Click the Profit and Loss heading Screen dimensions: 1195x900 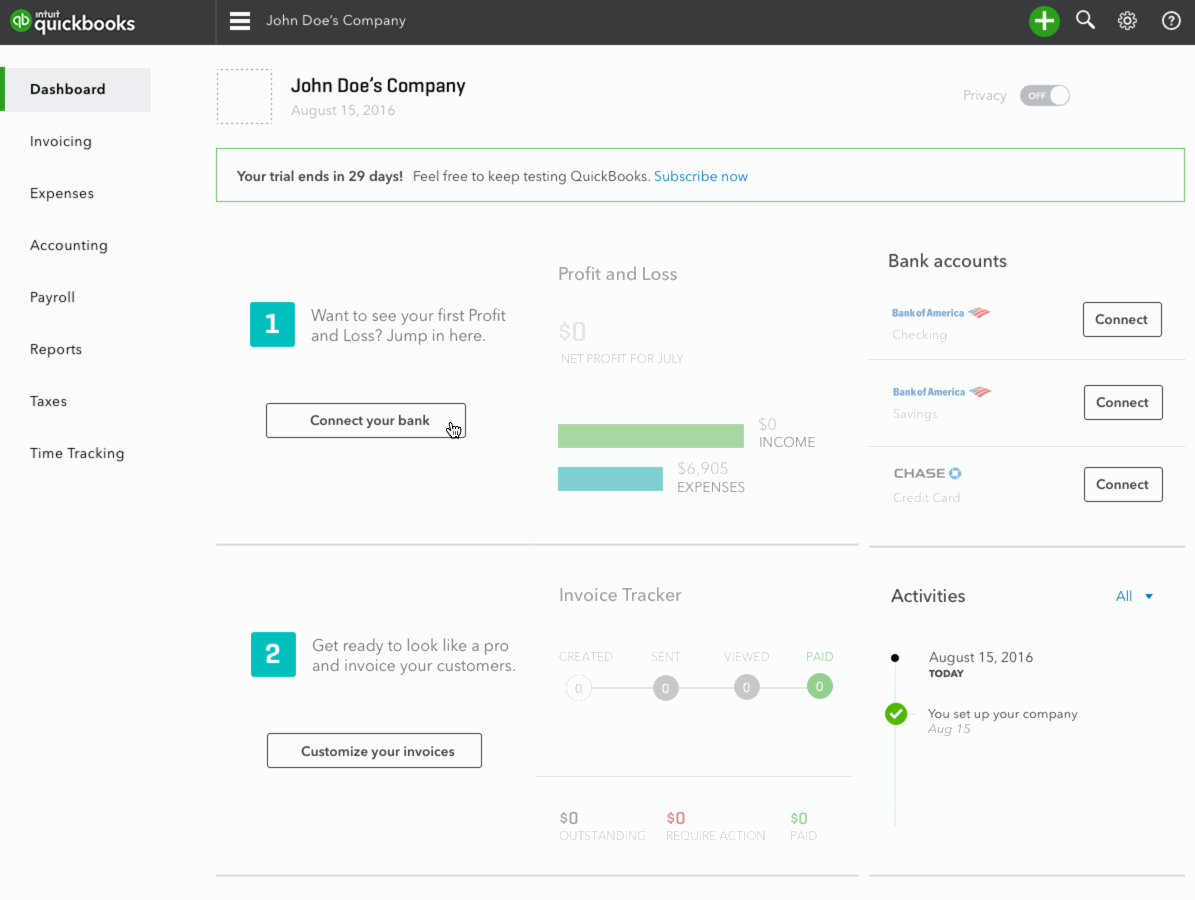coord(617,274)
